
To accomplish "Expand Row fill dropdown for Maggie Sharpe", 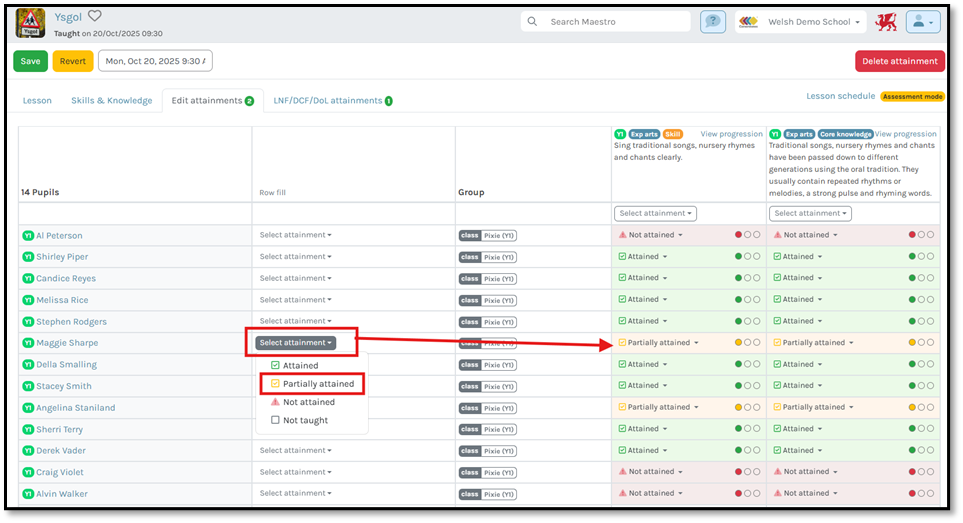I will (295, 343).
